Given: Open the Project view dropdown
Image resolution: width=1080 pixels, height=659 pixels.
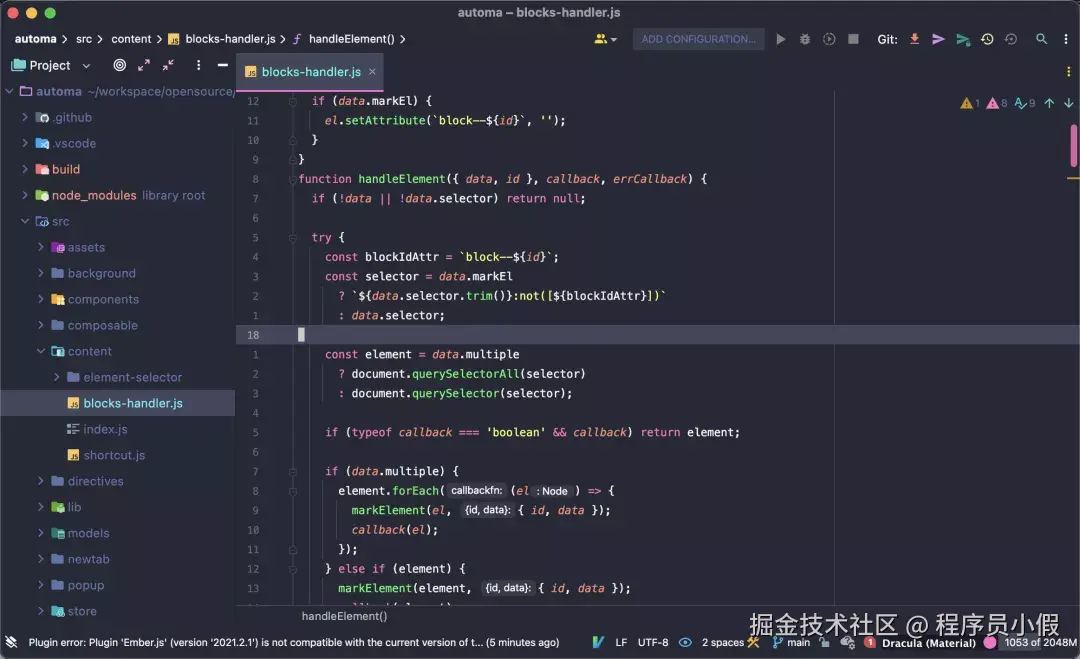Looking at the screenshot, I should click(86, 65).
